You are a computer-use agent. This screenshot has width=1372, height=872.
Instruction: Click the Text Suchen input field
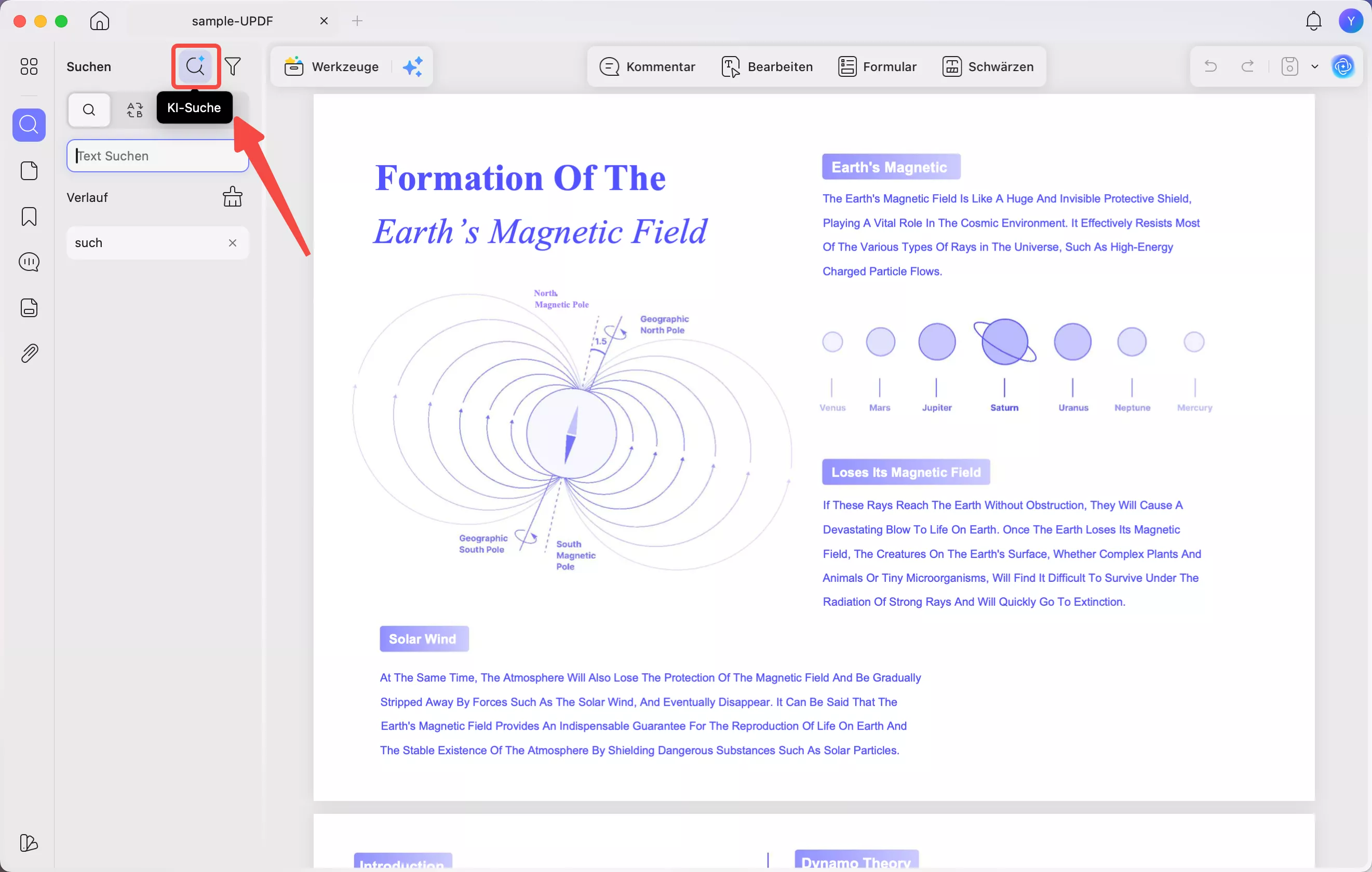(x=157, y=156)
